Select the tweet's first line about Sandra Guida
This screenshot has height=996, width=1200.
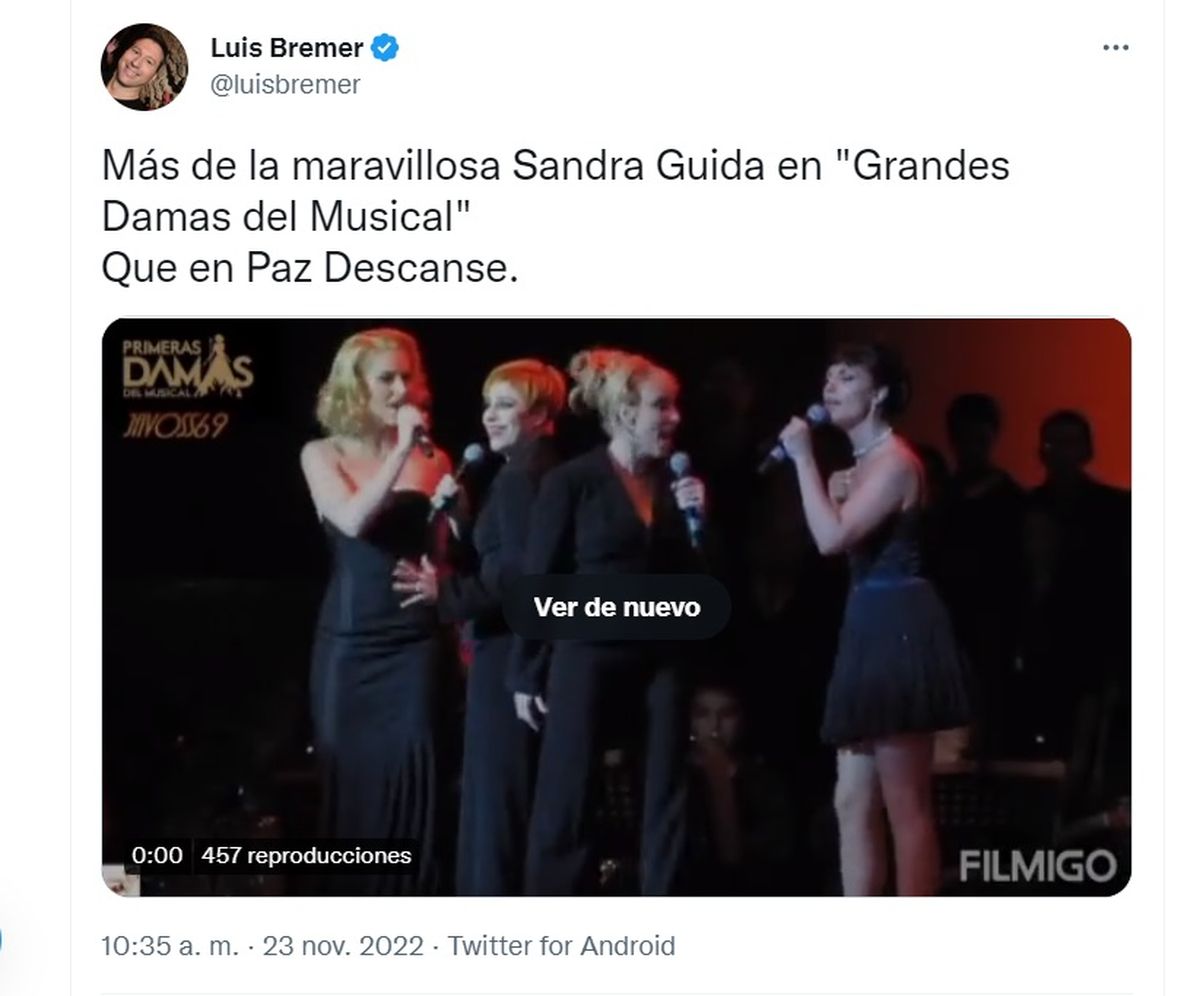click(556, 165)
